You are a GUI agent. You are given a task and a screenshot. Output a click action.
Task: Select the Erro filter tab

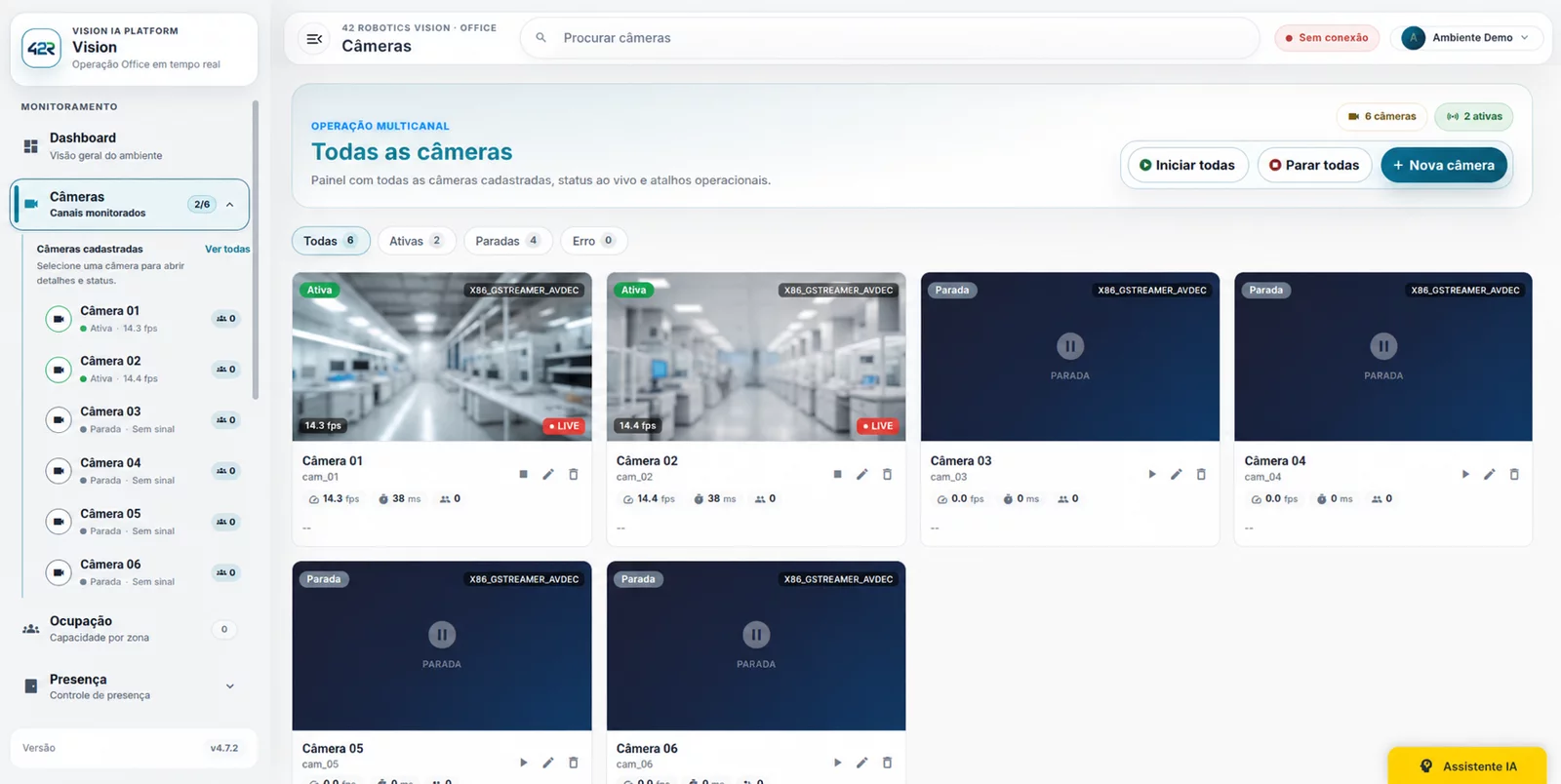tap(594, 241)
